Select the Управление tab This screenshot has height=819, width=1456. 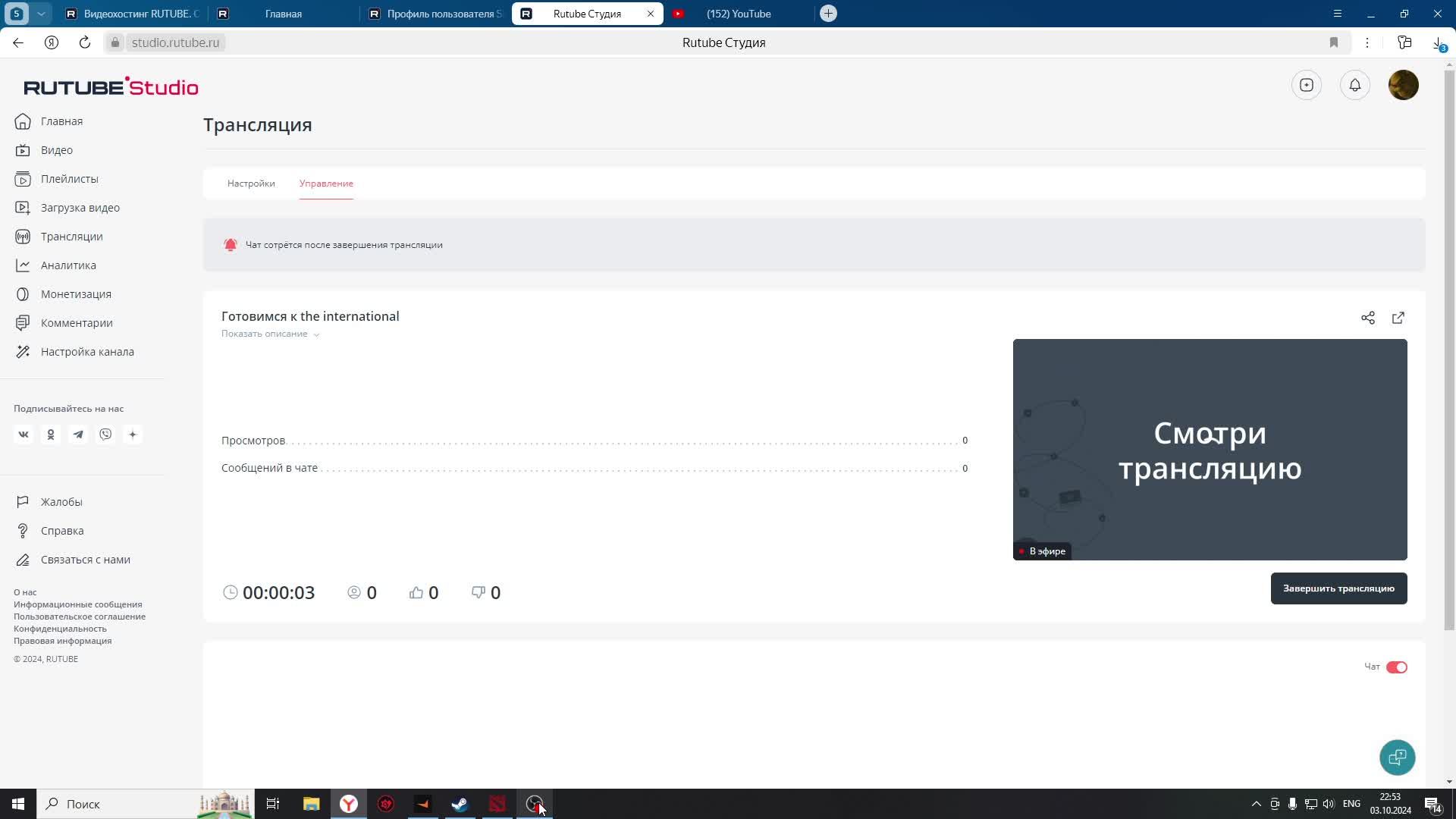click(x=326, y=184)
